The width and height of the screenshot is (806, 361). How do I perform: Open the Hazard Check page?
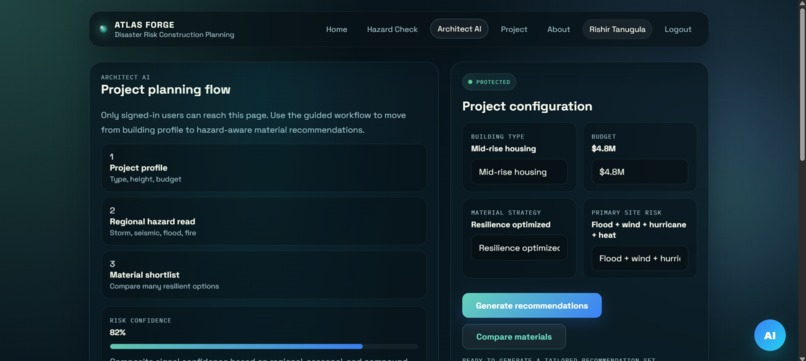[392, 29]
